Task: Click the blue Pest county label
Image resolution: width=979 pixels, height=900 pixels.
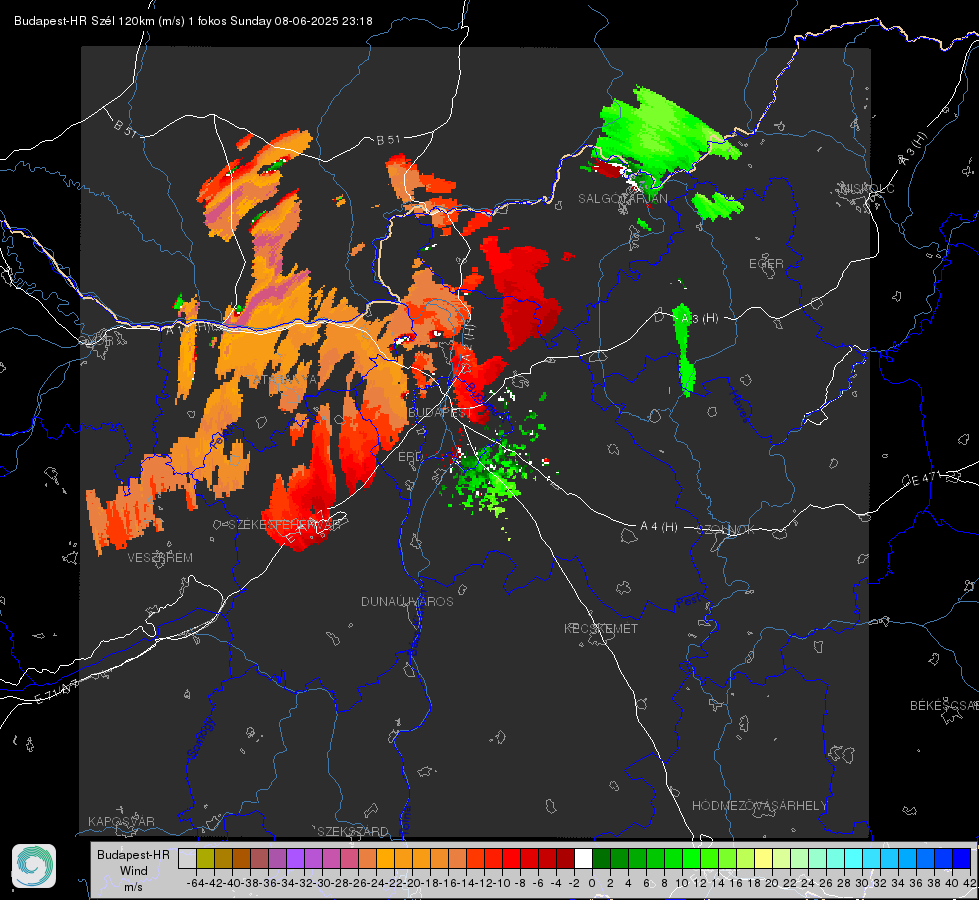Action: (687, 603)
